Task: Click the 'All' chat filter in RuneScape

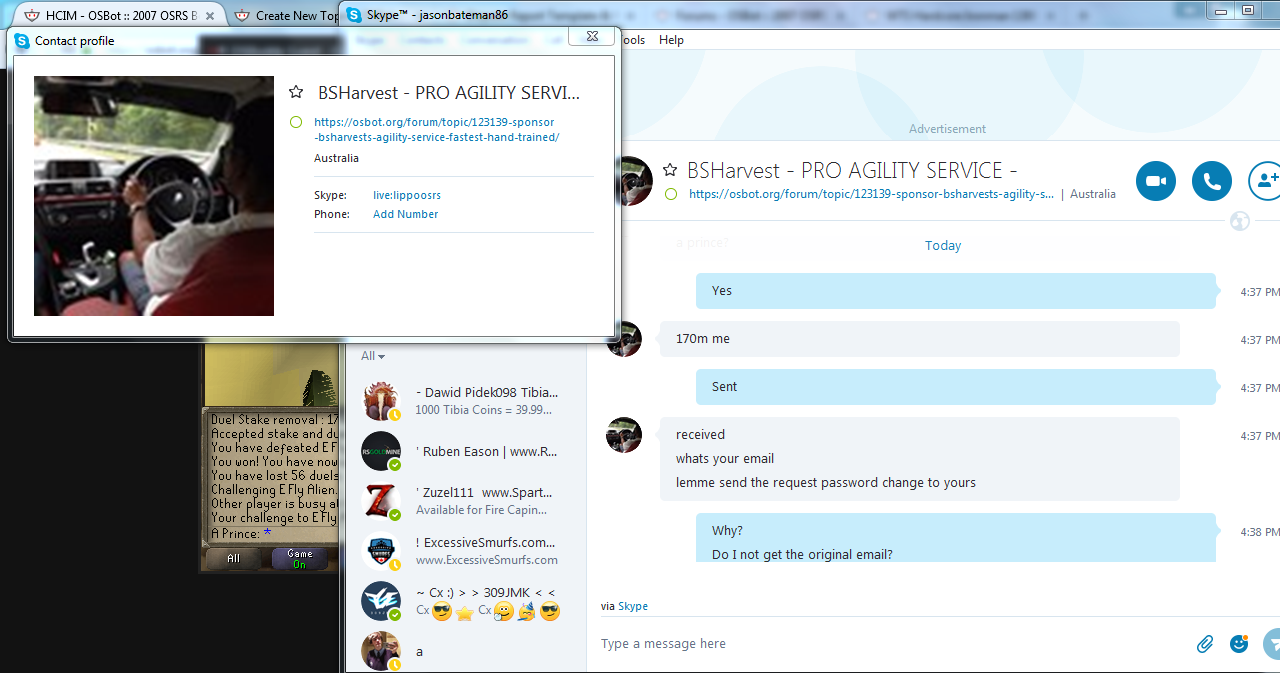Action: click(x=234, y=558)
